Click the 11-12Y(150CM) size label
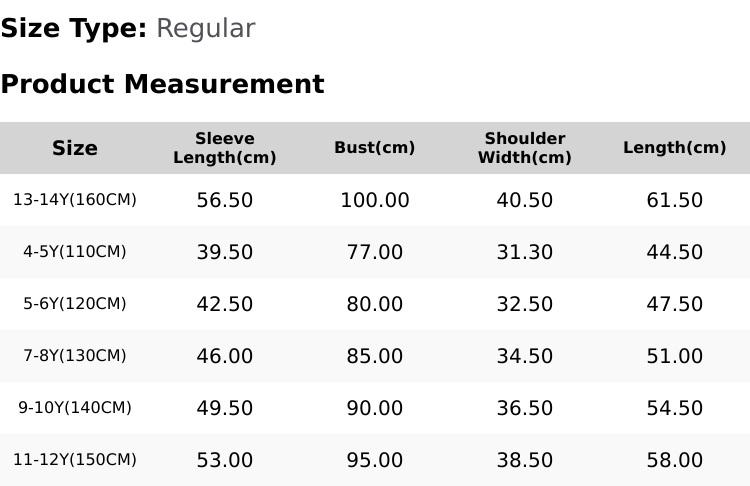The height and width of the screenshot is (486, 750). pyautogui.click(x=75, y=460)
